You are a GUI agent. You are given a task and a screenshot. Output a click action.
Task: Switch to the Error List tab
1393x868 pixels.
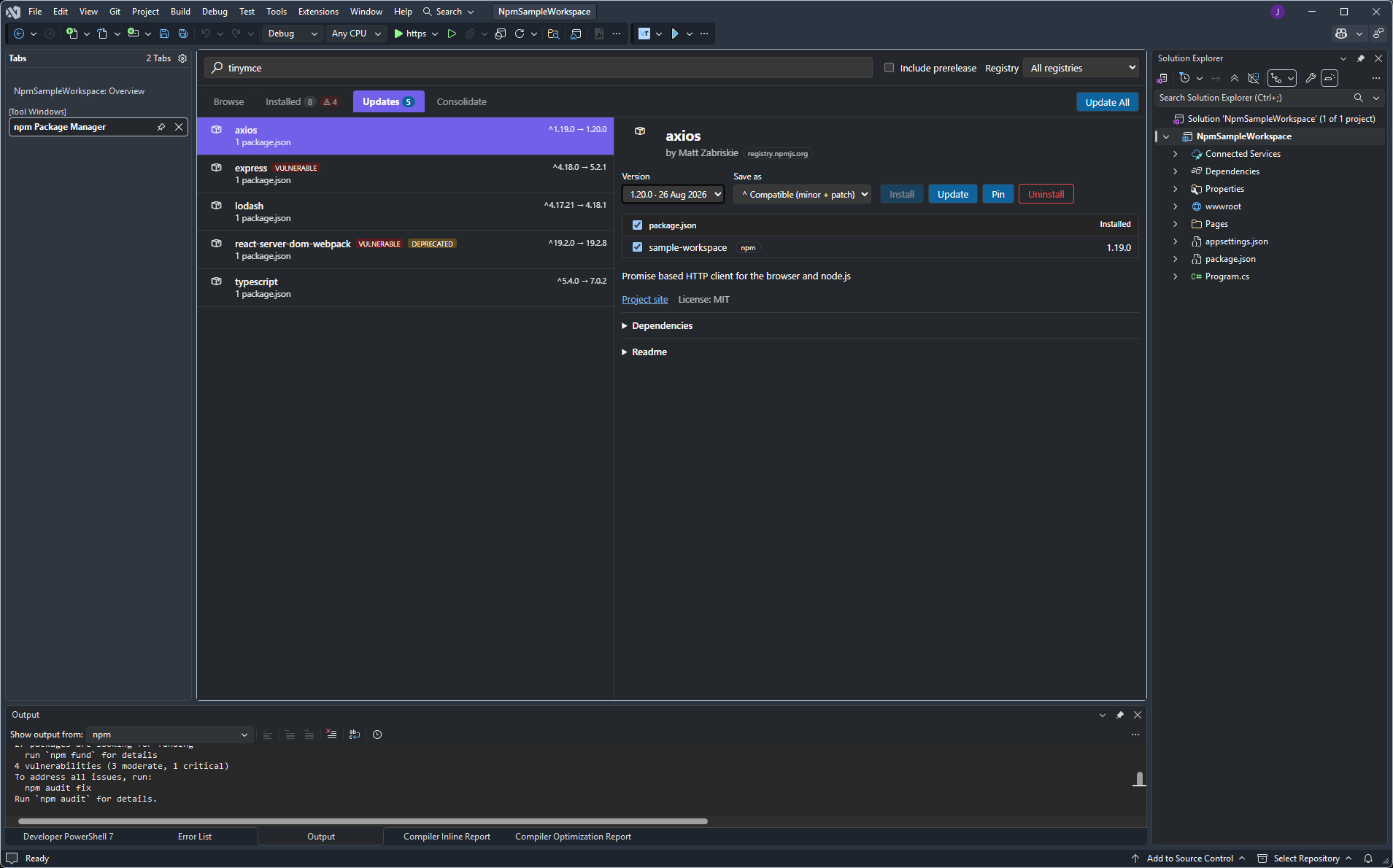(x=195, y=837)
